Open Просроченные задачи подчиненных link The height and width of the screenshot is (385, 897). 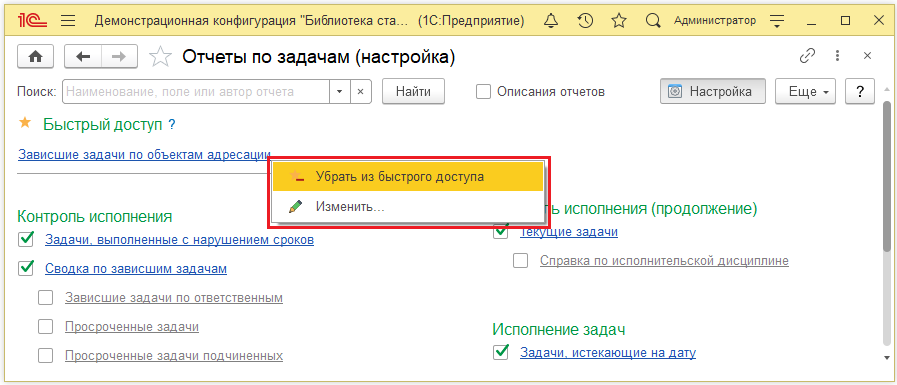click(174, 355)
